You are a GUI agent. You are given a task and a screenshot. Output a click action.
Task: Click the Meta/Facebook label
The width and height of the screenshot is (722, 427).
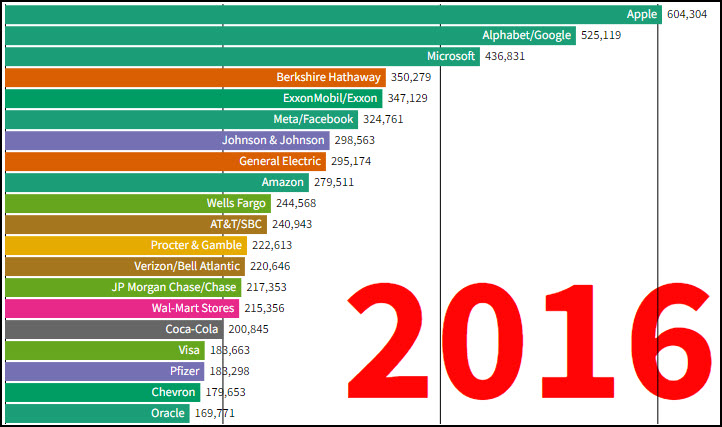click(313, 119)
